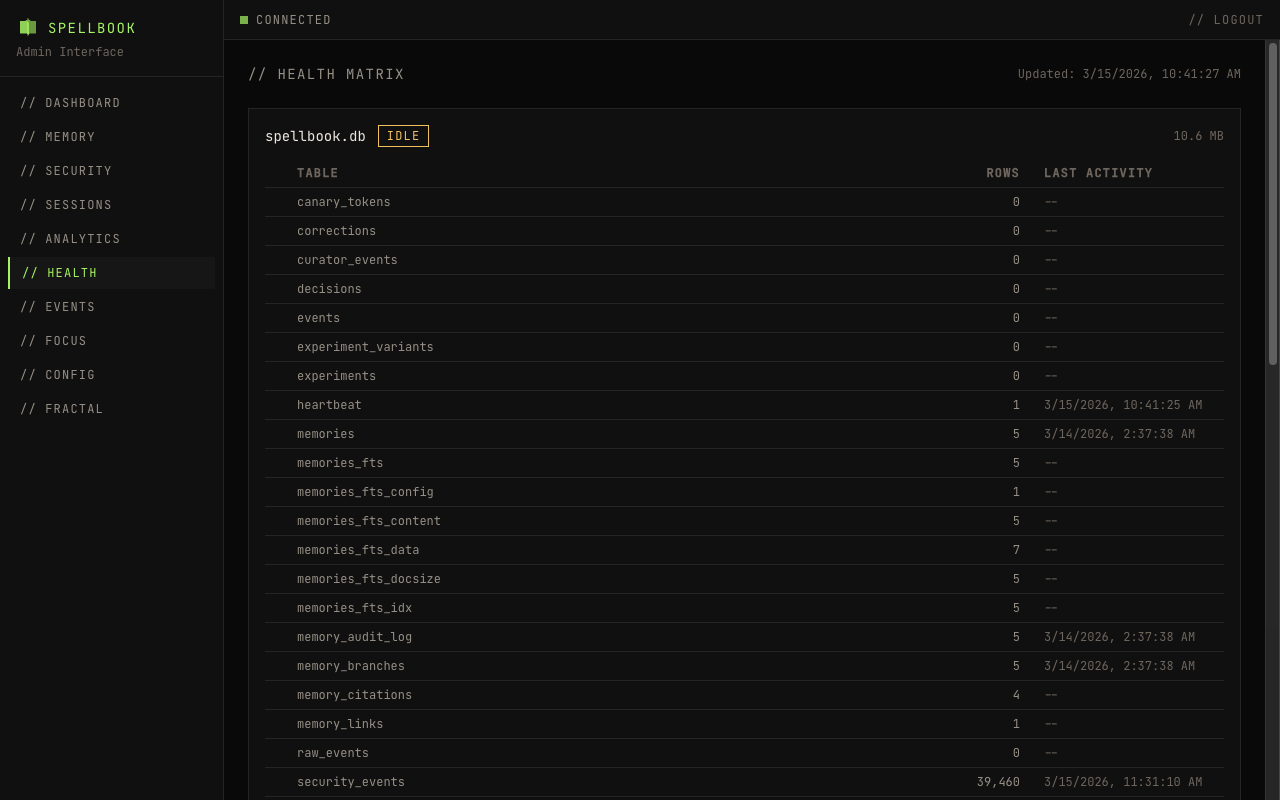The image size is (1280, 800).
Task: Click the TABLE column header
Action: [x=318, y=173]
